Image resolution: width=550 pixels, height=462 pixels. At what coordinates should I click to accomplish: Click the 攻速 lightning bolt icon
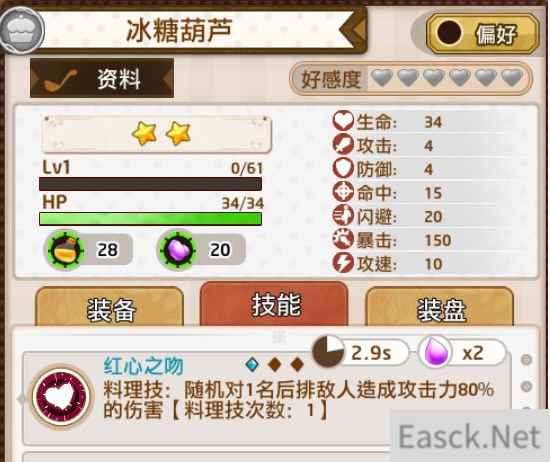pos(343,263)
